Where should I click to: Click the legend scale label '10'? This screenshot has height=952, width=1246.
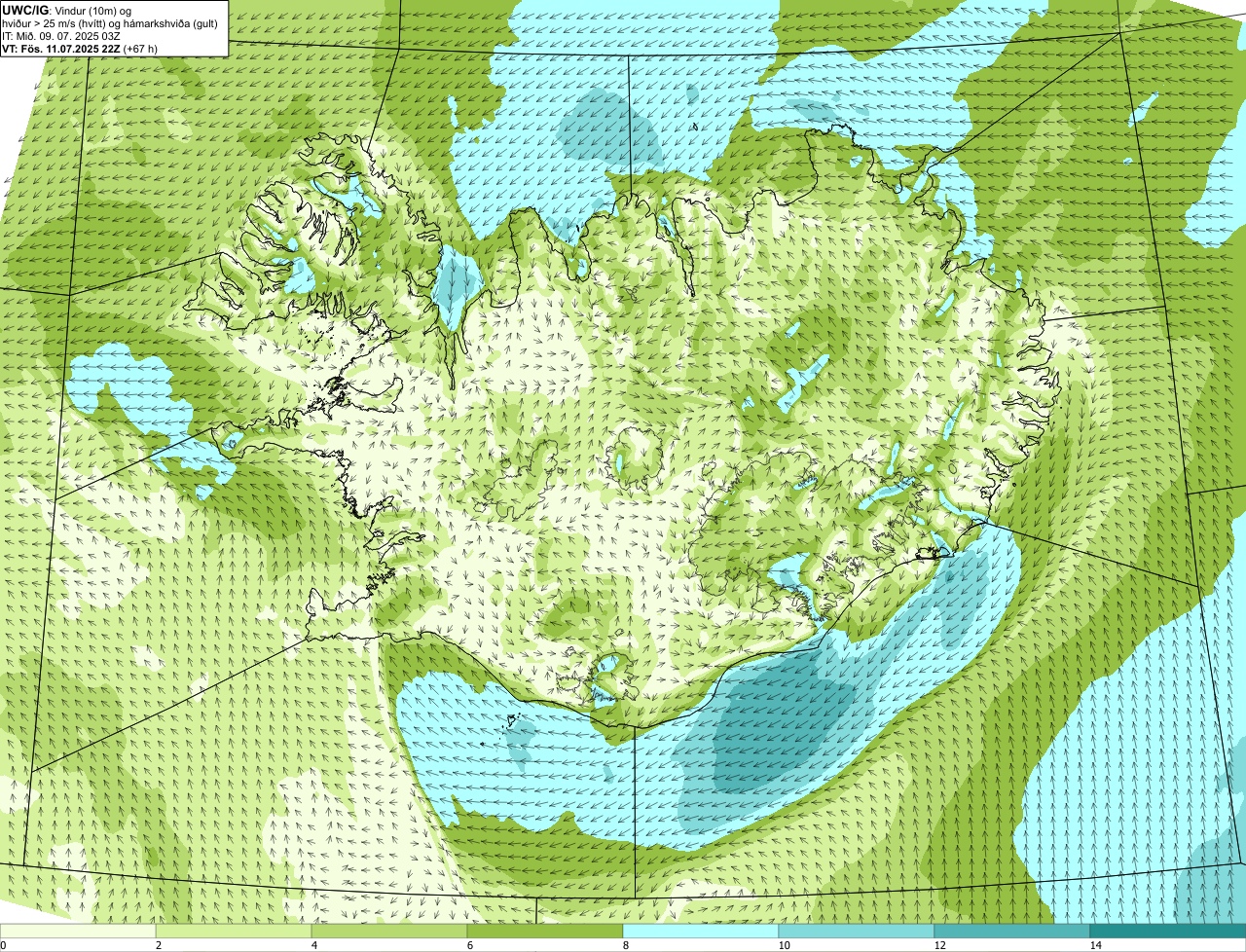pyautogui.click(x=784, y=945)
